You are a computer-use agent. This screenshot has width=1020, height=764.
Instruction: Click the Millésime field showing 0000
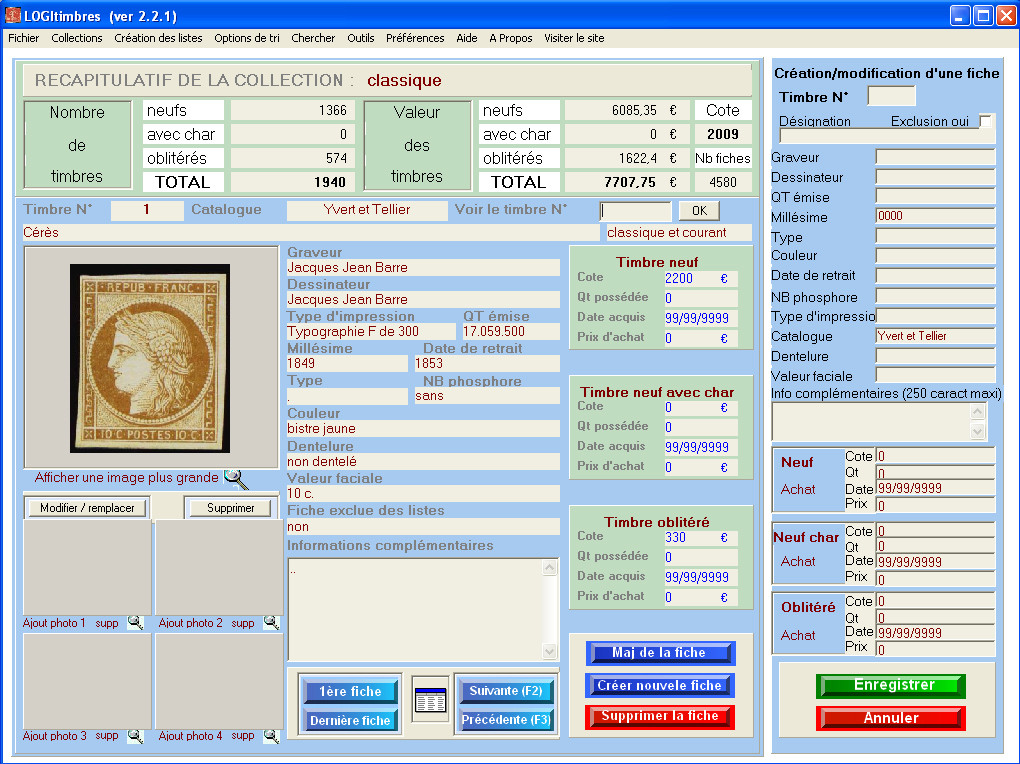[935, 216]
